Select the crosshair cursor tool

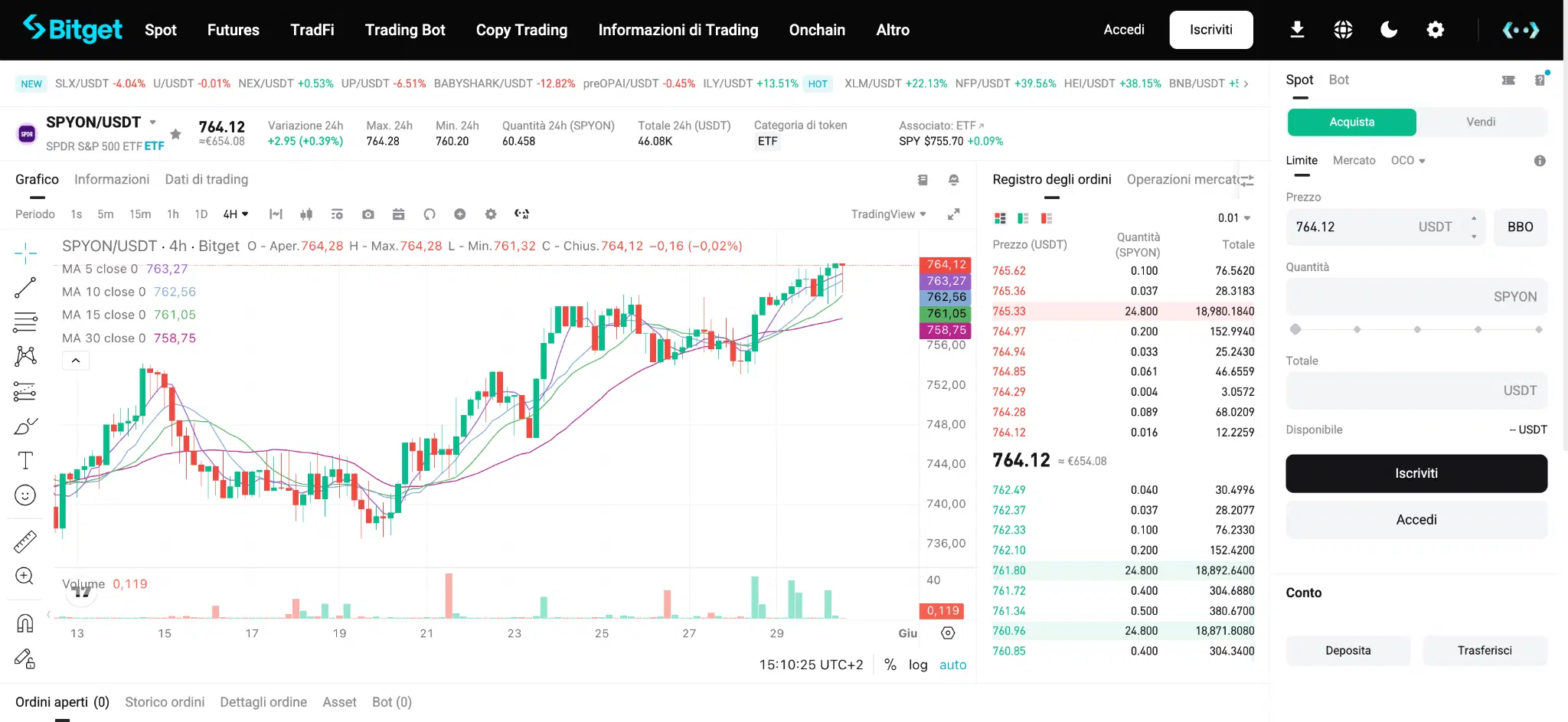pyautogui.click(x=25, y=253)
